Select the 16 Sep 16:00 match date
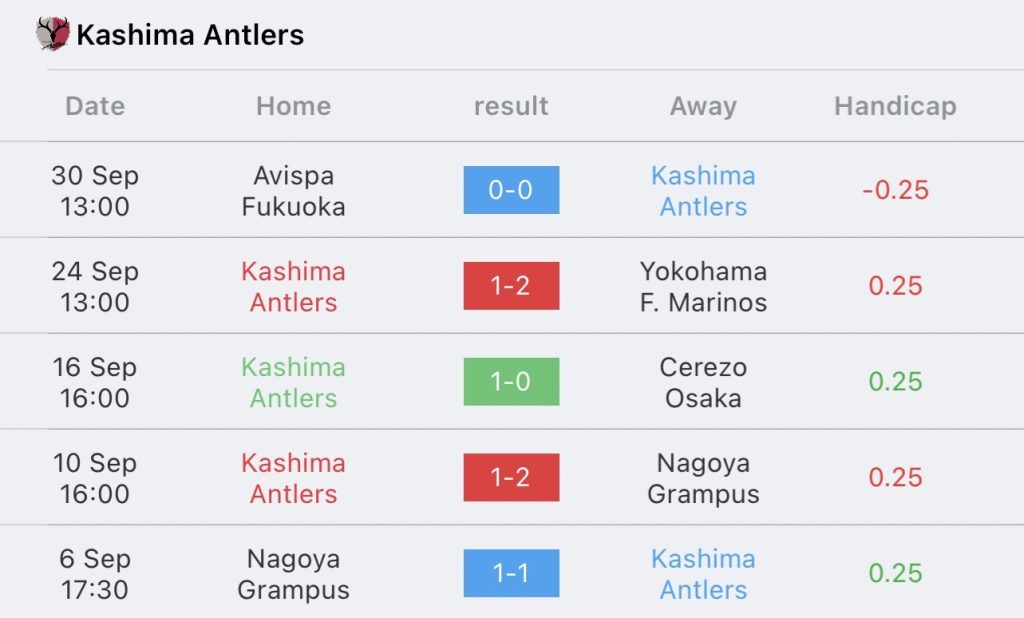This screenshot has height=618, width=1024. pos(95,382)
